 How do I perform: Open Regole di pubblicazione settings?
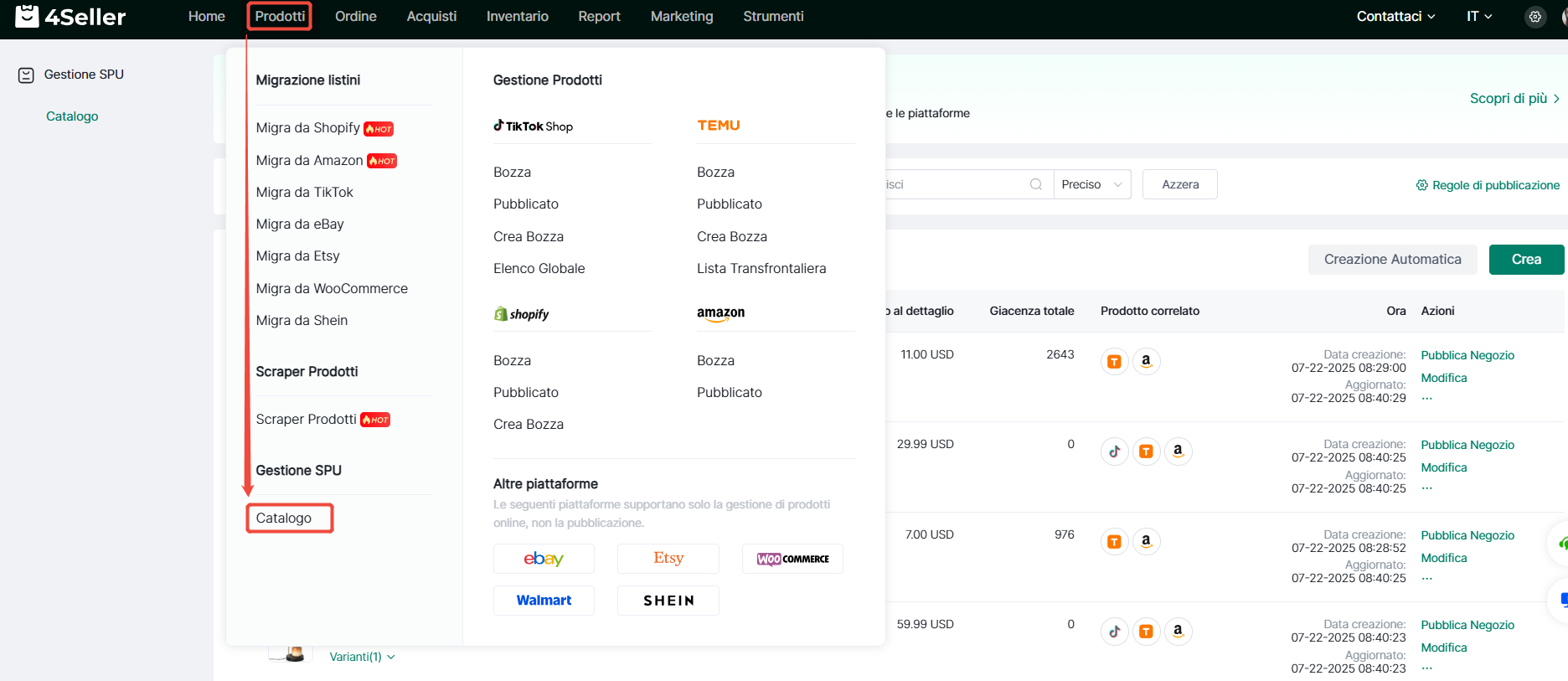tap(1488, 185)
